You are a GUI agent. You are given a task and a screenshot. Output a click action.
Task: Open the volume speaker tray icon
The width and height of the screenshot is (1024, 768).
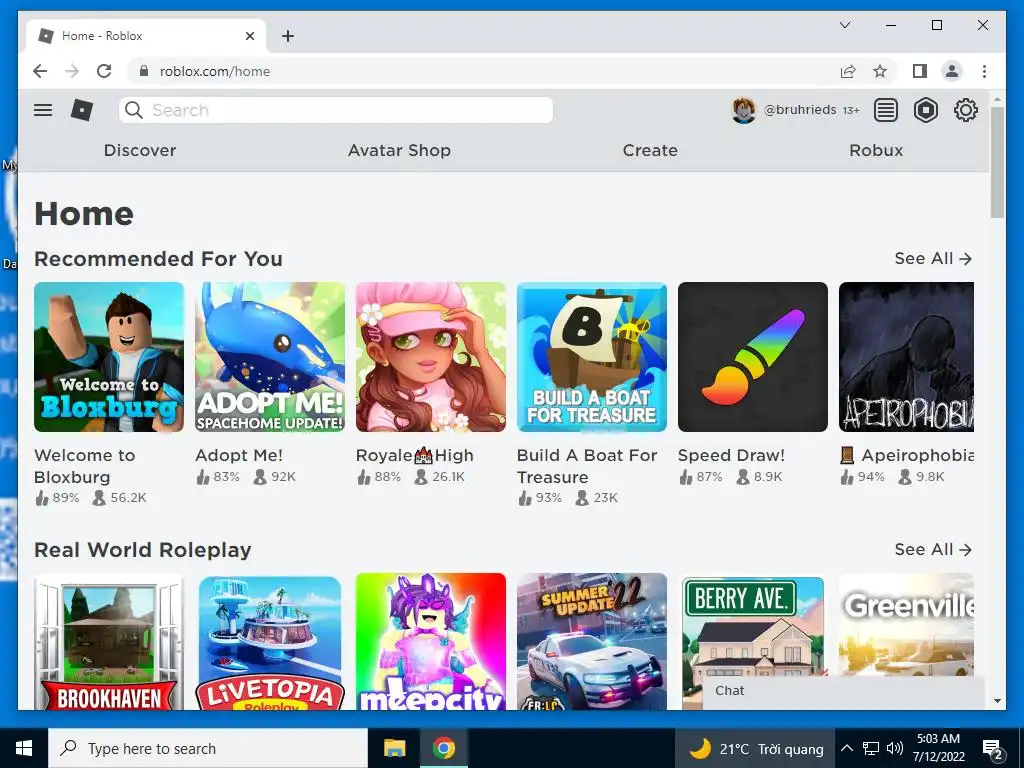895,748
